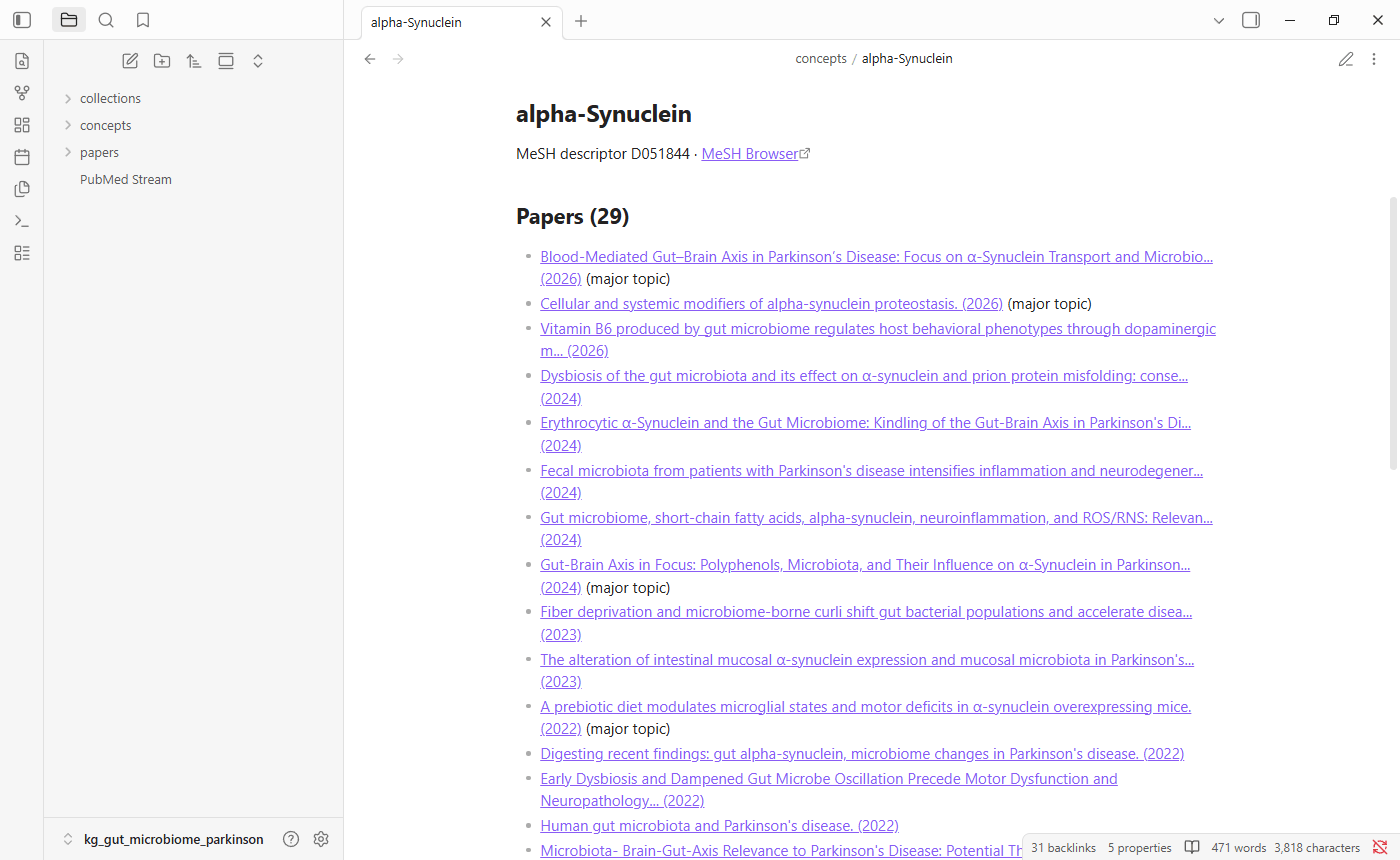Navigate back with the left arrow
1400x860 pixels.
(x=370, y=59)
